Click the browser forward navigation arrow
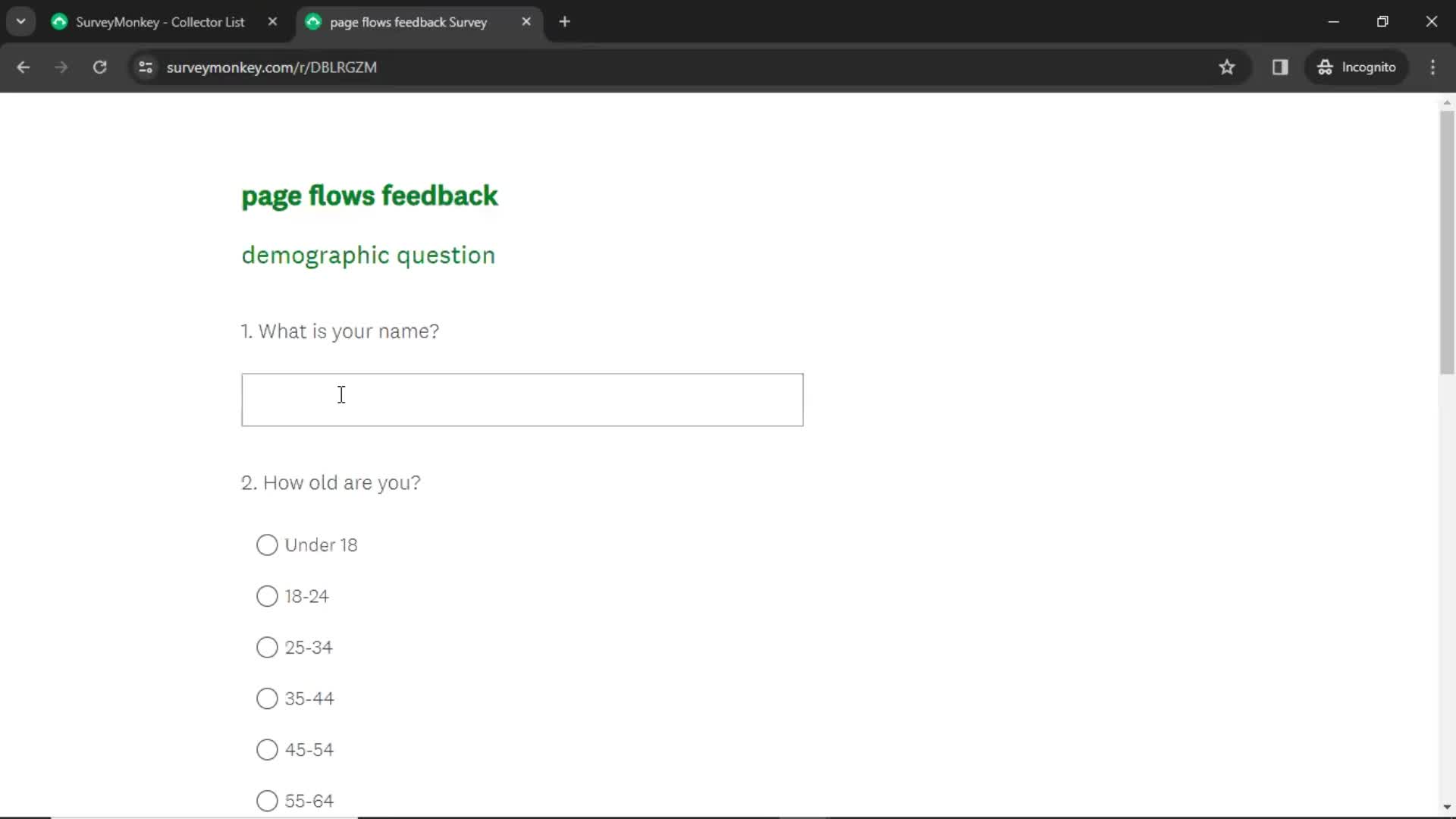This screenshot has height=819, width=1456. [61, 67]
